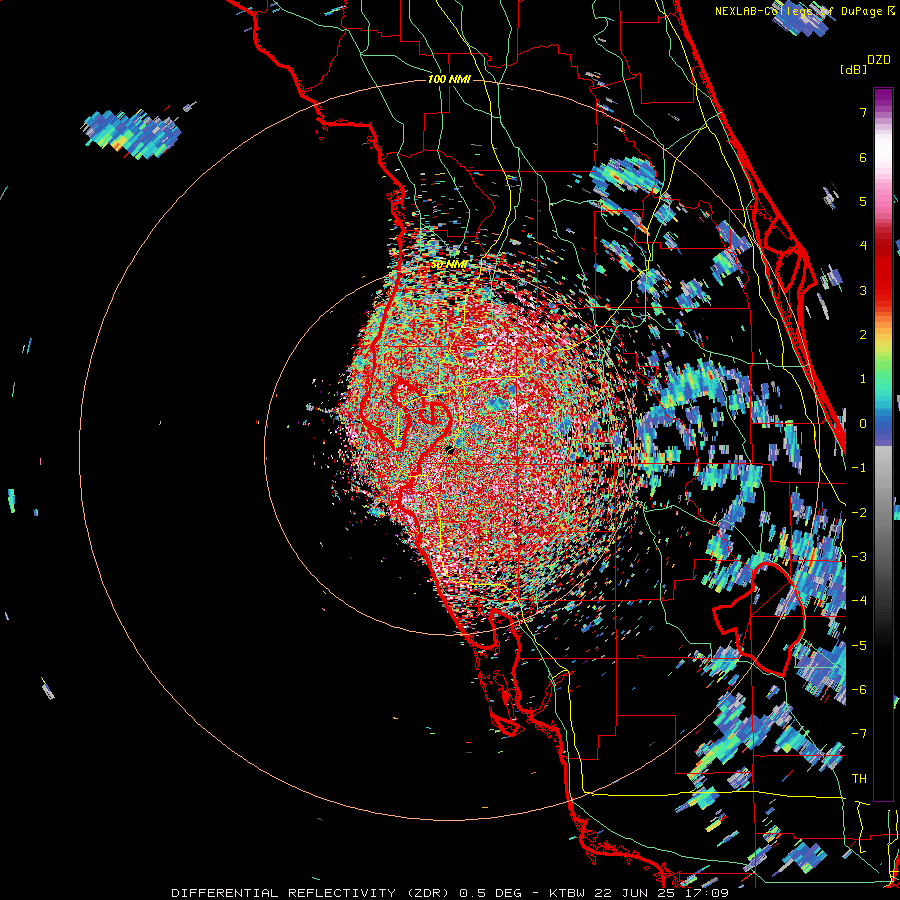Select the -2 value on color scale

(x=859, y=512)
